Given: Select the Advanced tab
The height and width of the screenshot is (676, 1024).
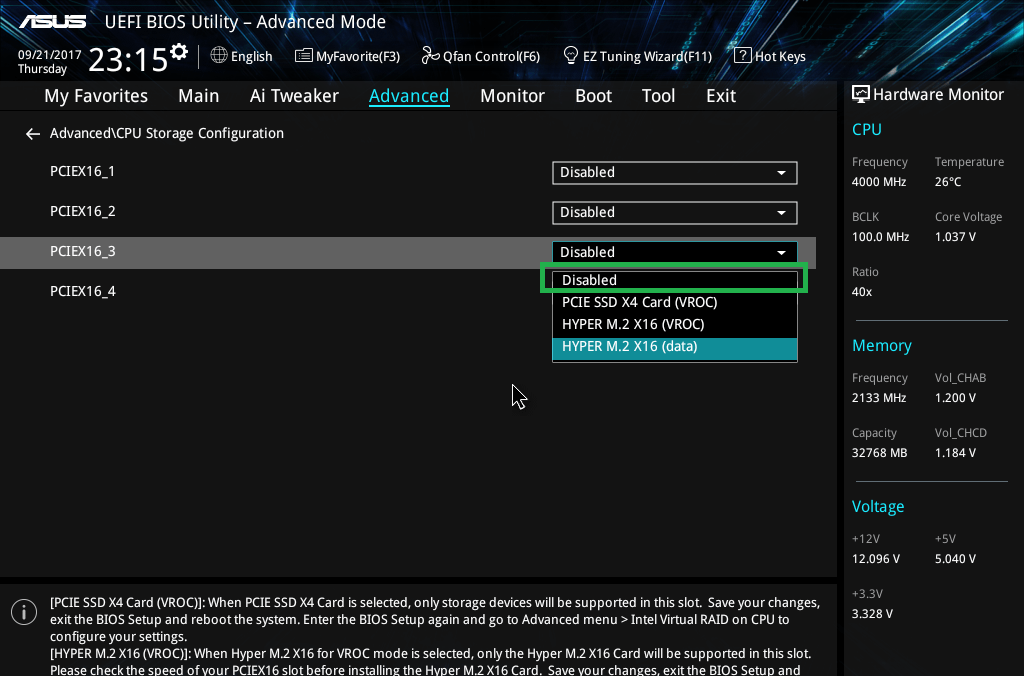Looking at the screenshot, I should 409,96.
